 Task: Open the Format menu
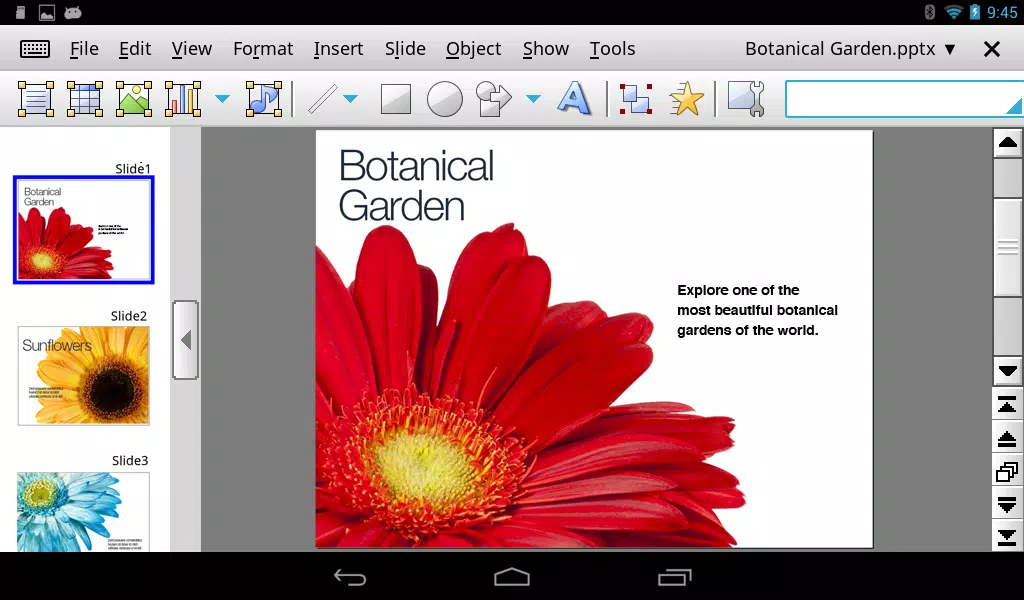point(263,49)
